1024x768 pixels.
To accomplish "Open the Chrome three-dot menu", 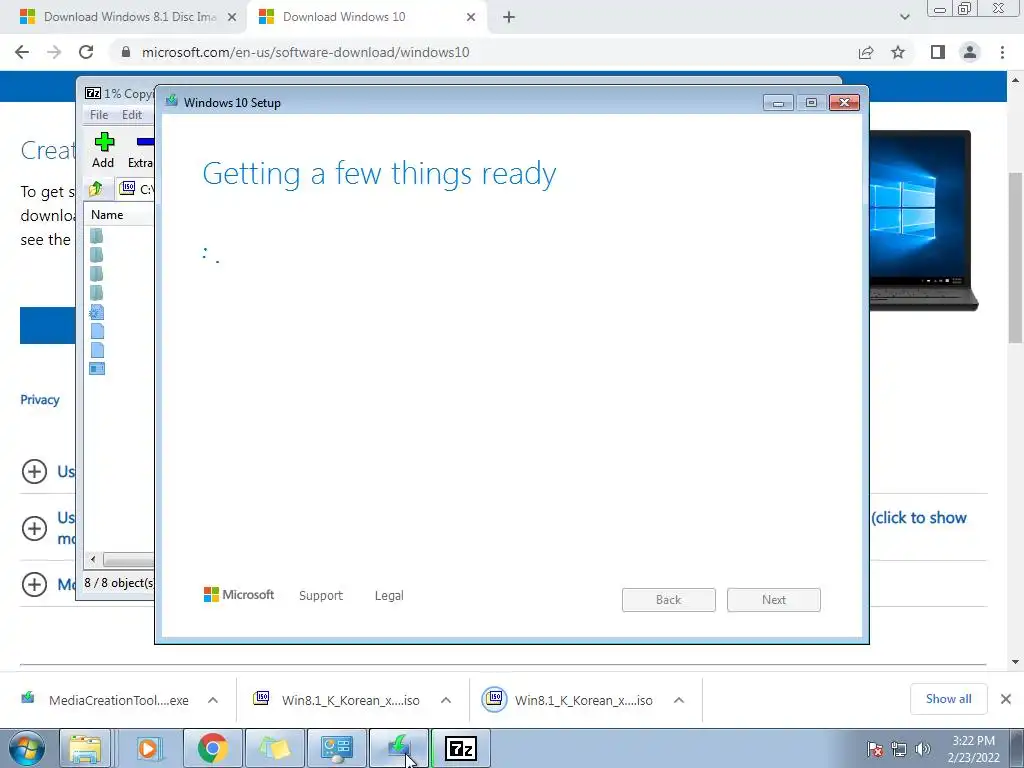I will pyautogui.click(x=1002, y=52).
